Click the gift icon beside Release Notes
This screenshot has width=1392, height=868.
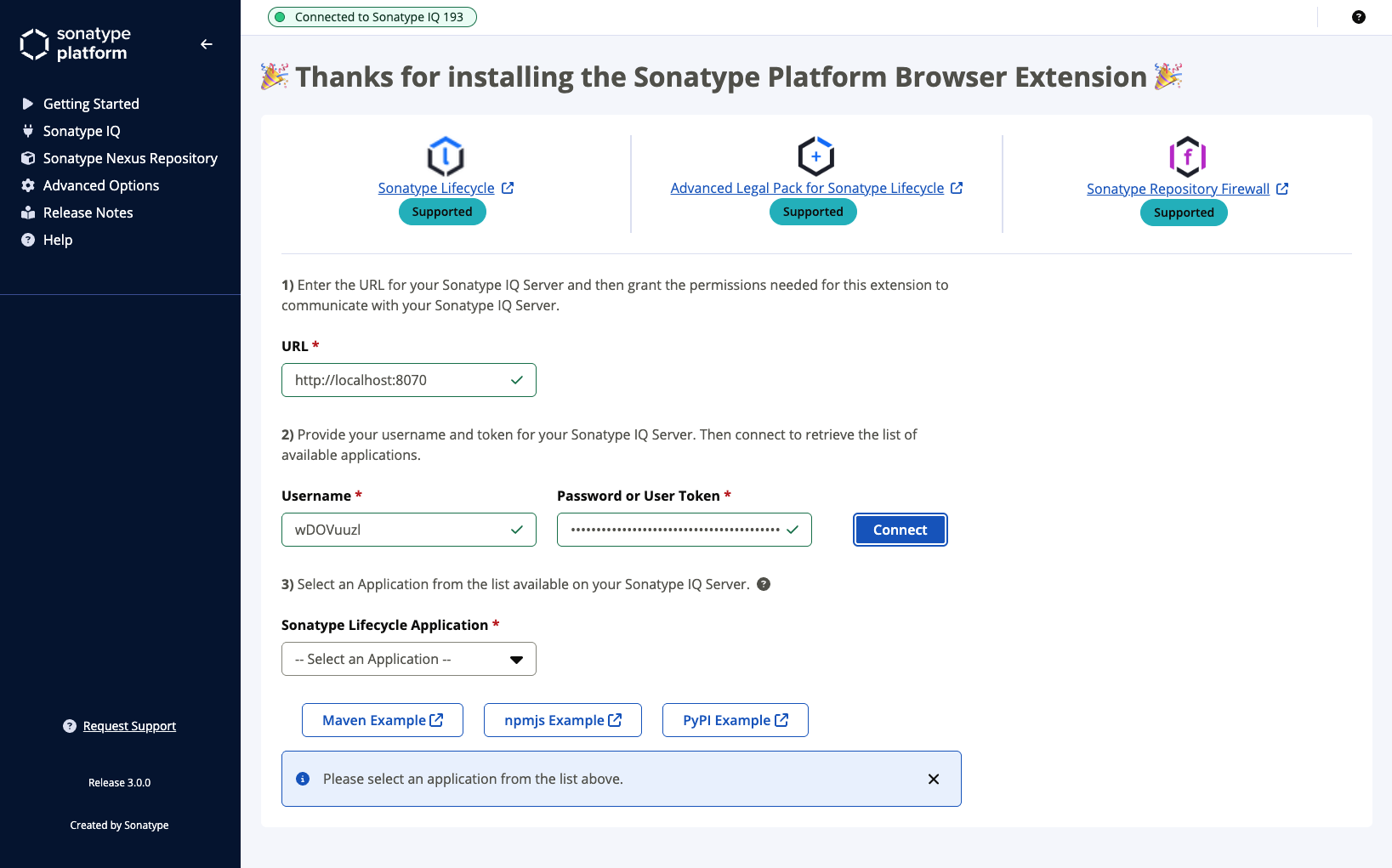[28, 213]
